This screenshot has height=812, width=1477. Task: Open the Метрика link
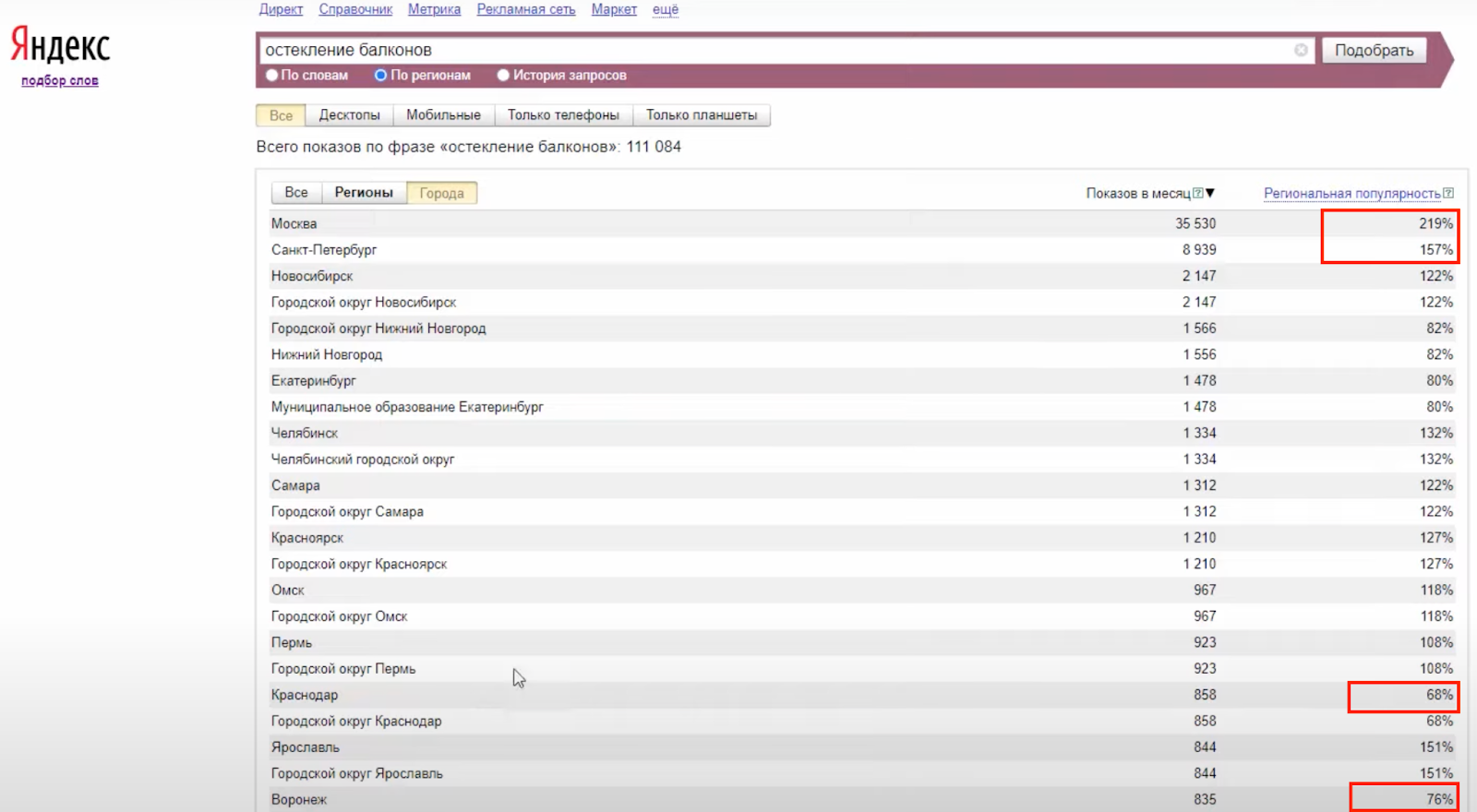point(434,9)
